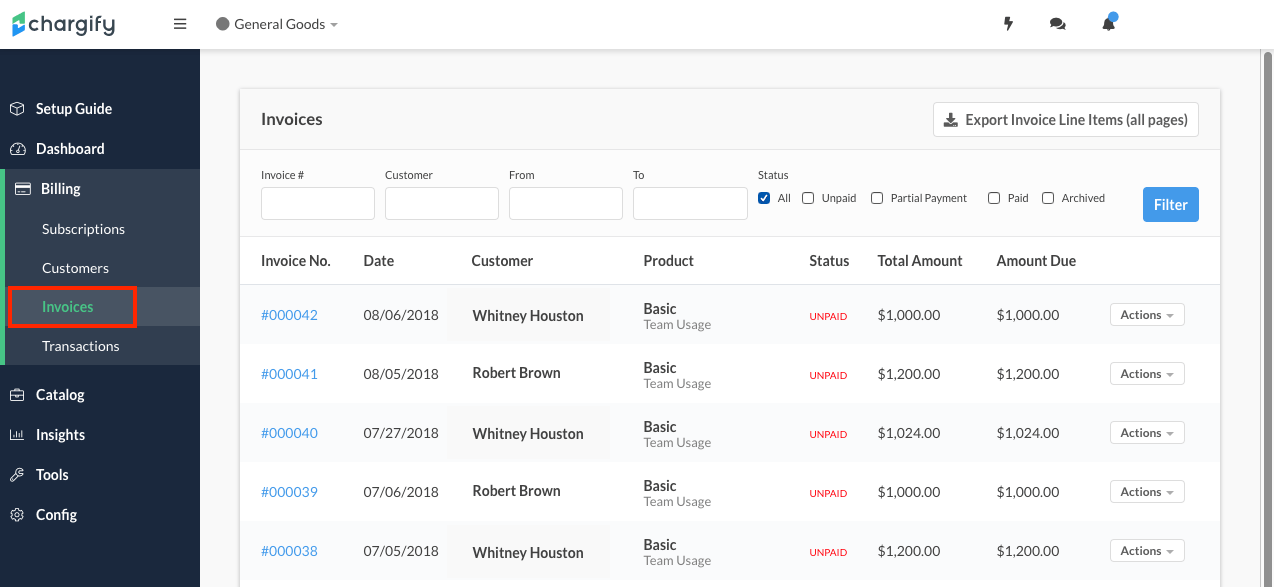Click the Tools wrench icon

(x=17, y=475)
